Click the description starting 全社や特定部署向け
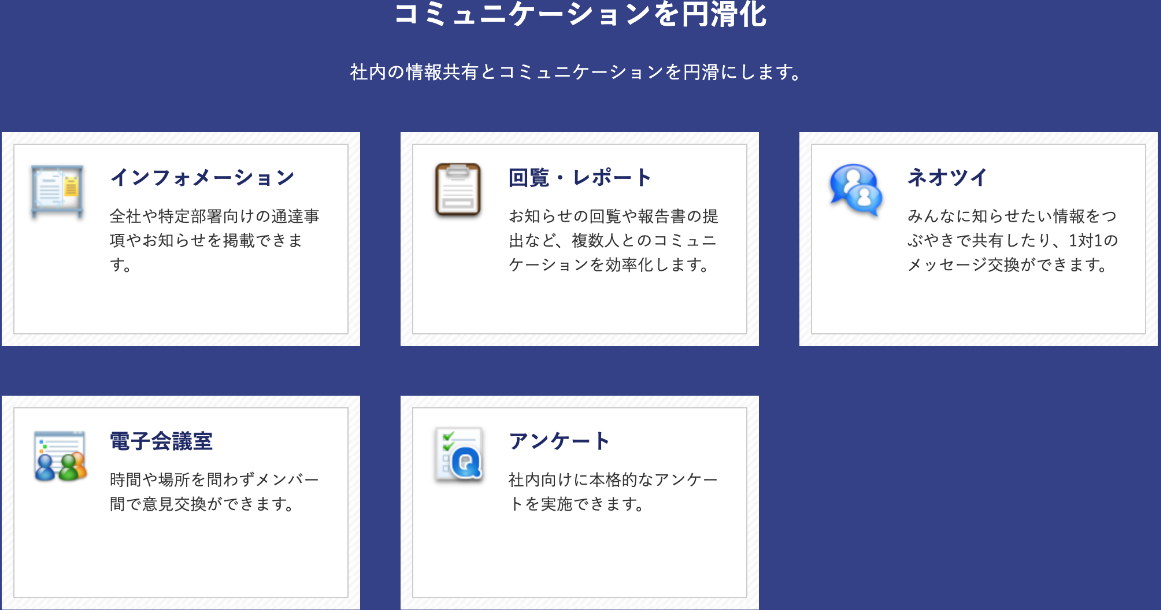 pyautogui.click(x=215, y=241)
